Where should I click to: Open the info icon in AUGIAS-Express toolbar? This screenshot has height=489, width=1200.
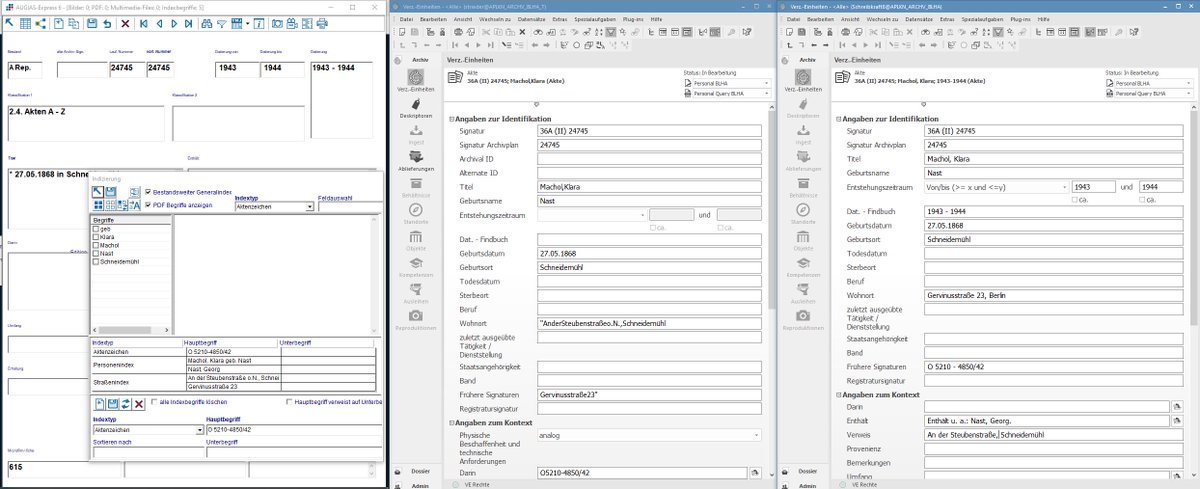click(259, 23)
